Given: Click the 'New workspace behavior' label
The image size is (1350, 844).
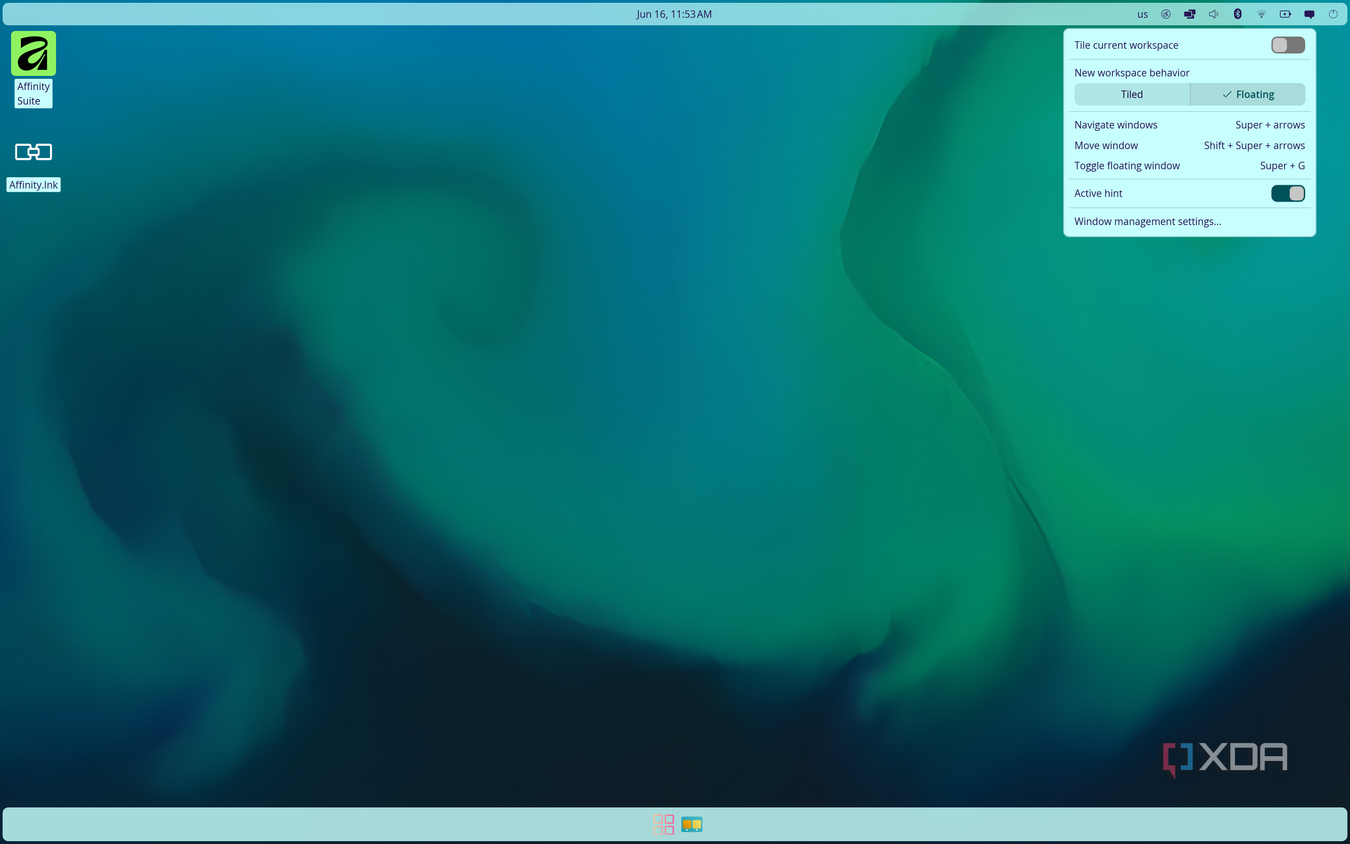Looking at the screenshot, I should (x=1132, y=73).
